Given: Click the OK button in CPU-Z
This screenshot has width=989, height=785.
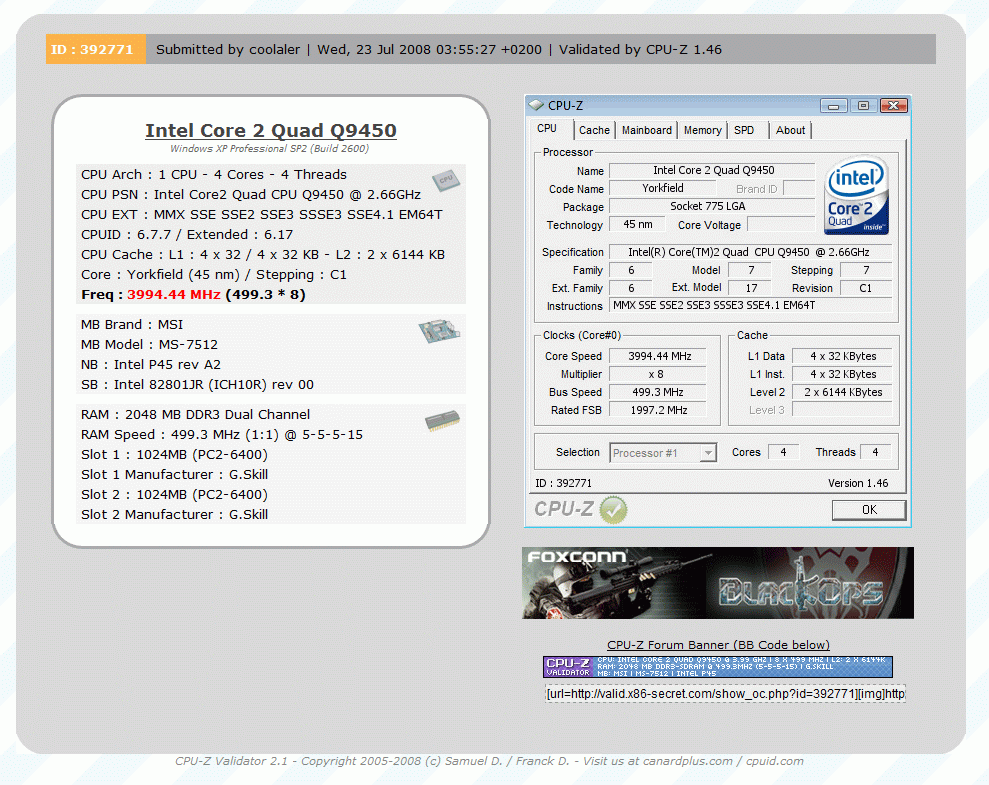Looking at the screenshot, I should tap(869, 509).
